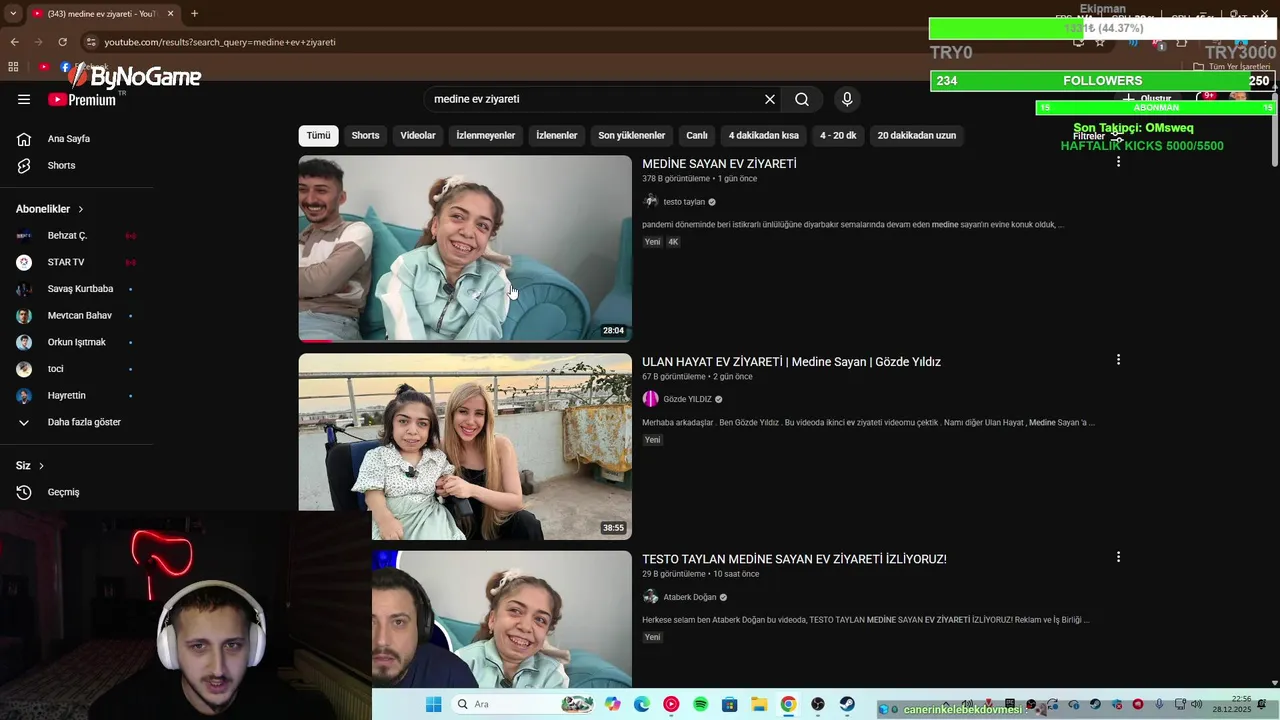Select the Son yüklenenler filter chip
This screenshot has height=720, width=1280.
point(632,135)
